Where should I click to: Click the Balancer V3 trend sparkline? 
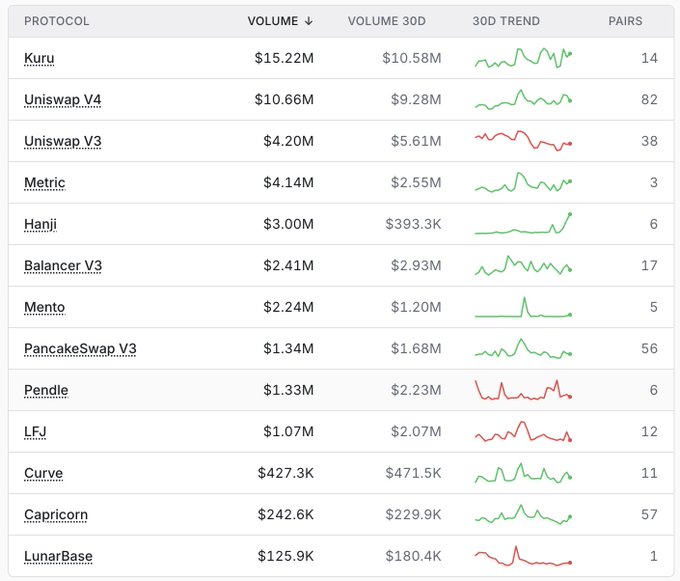tap(523, 265)
